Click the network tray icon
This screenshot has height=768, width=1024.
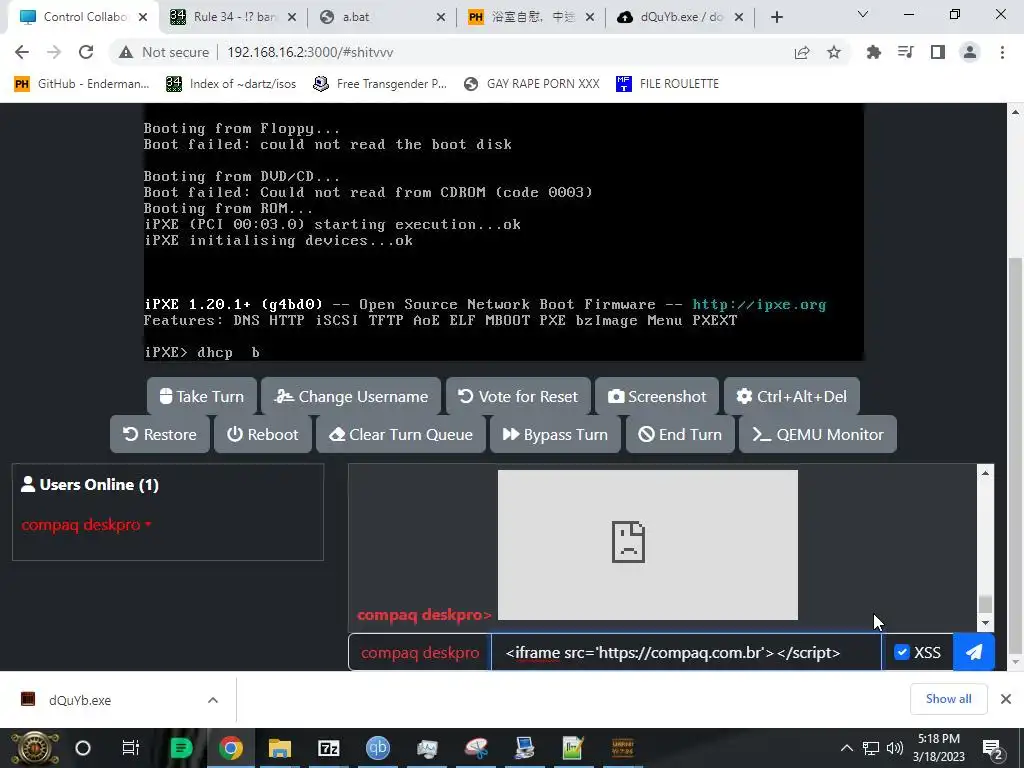pos(871,748)
